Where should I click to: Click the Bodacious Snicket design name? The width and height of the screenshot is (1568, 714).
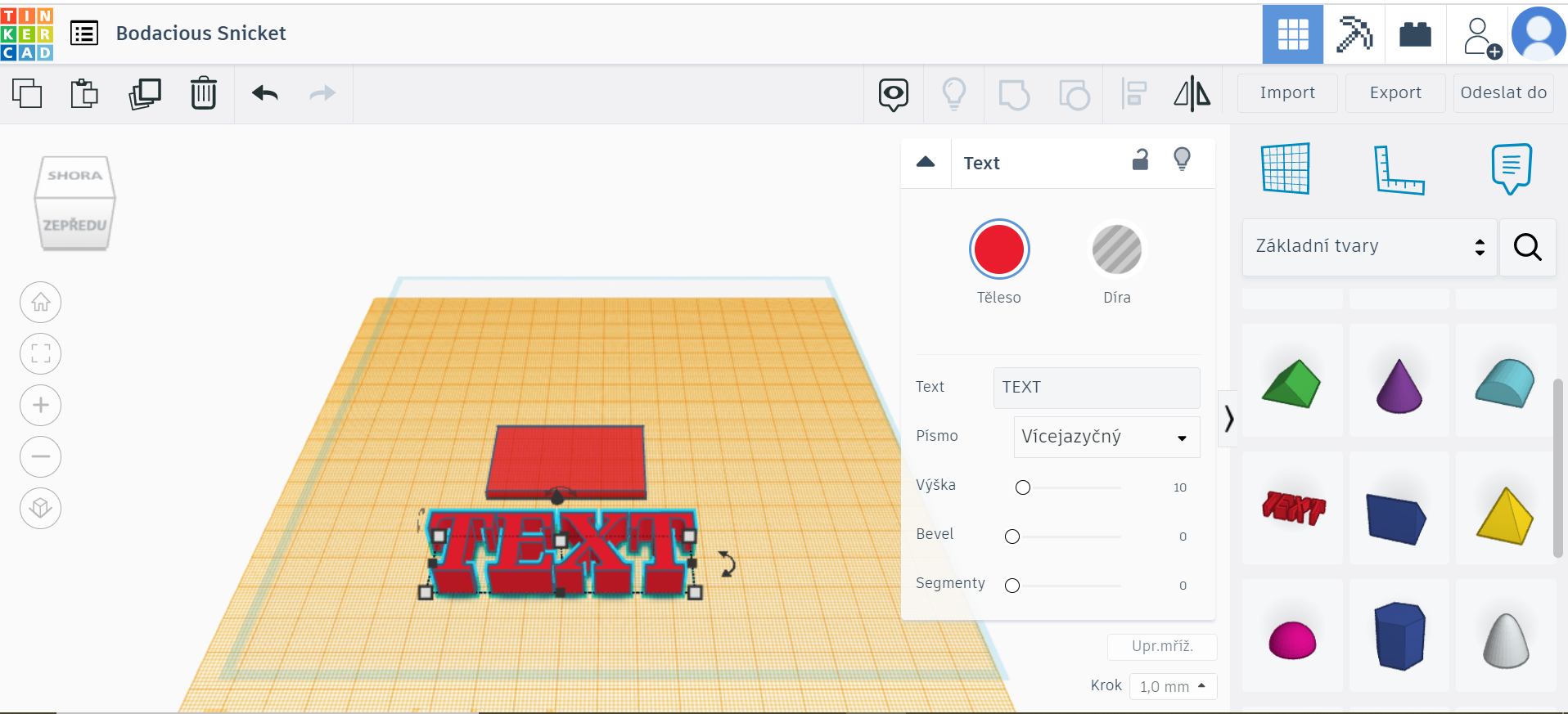201,34
